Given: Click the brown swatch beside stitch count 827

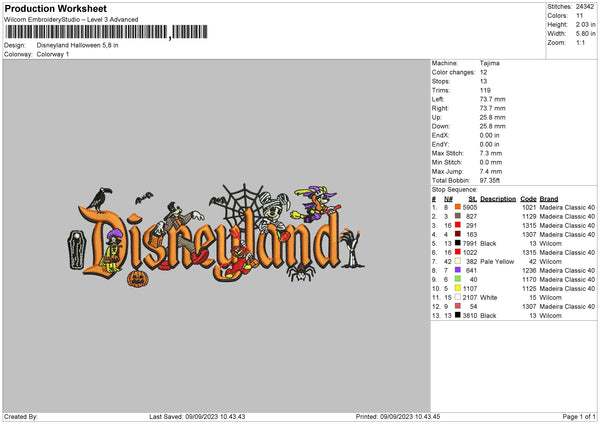Looking at the screenshot, I should pyautogui.click(x=458, y=216).
